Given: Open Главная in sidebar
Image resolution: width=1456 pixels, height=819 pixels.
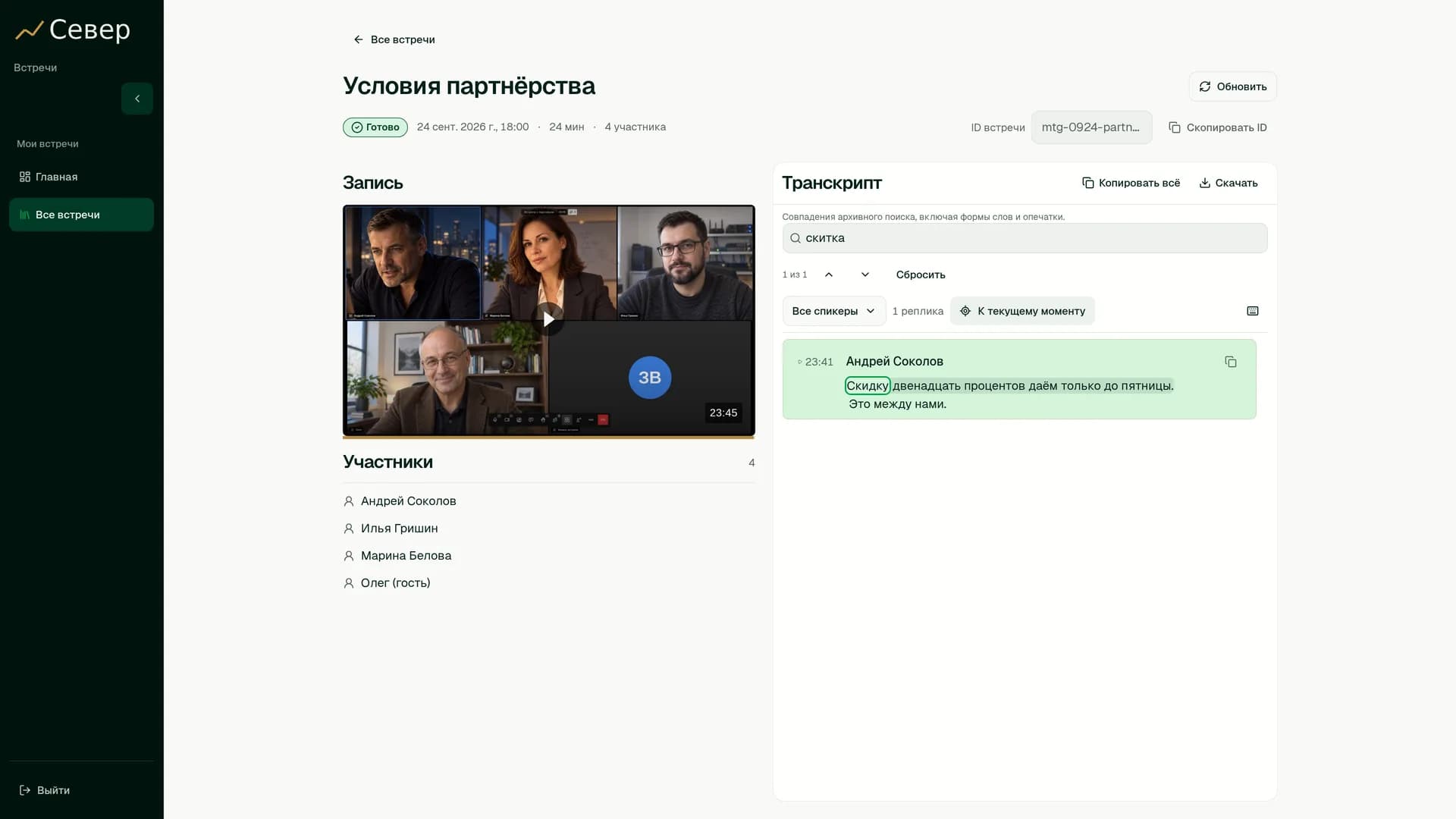Looking at the screenshot, I should tap(81, 177).
